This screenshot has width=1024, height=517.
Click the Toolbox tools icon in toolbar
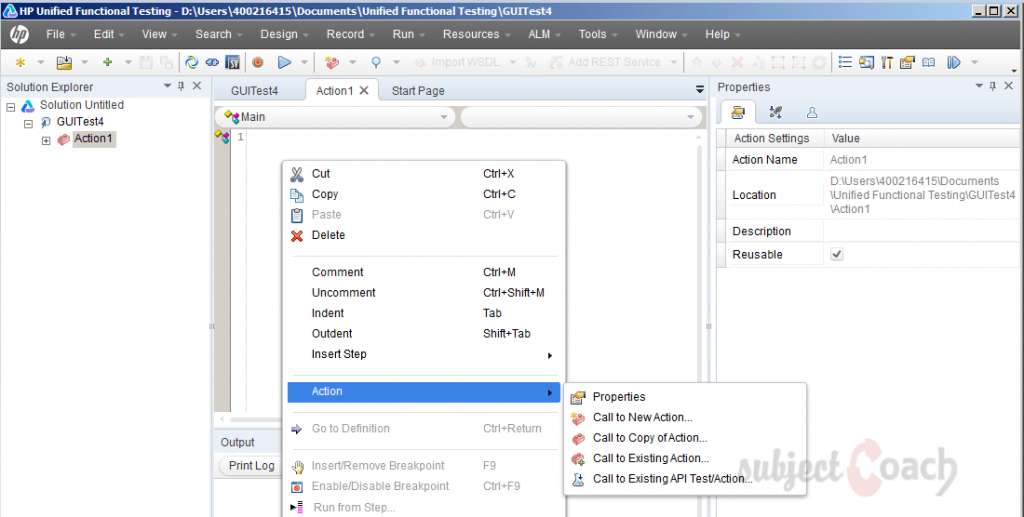coord(887,63)
